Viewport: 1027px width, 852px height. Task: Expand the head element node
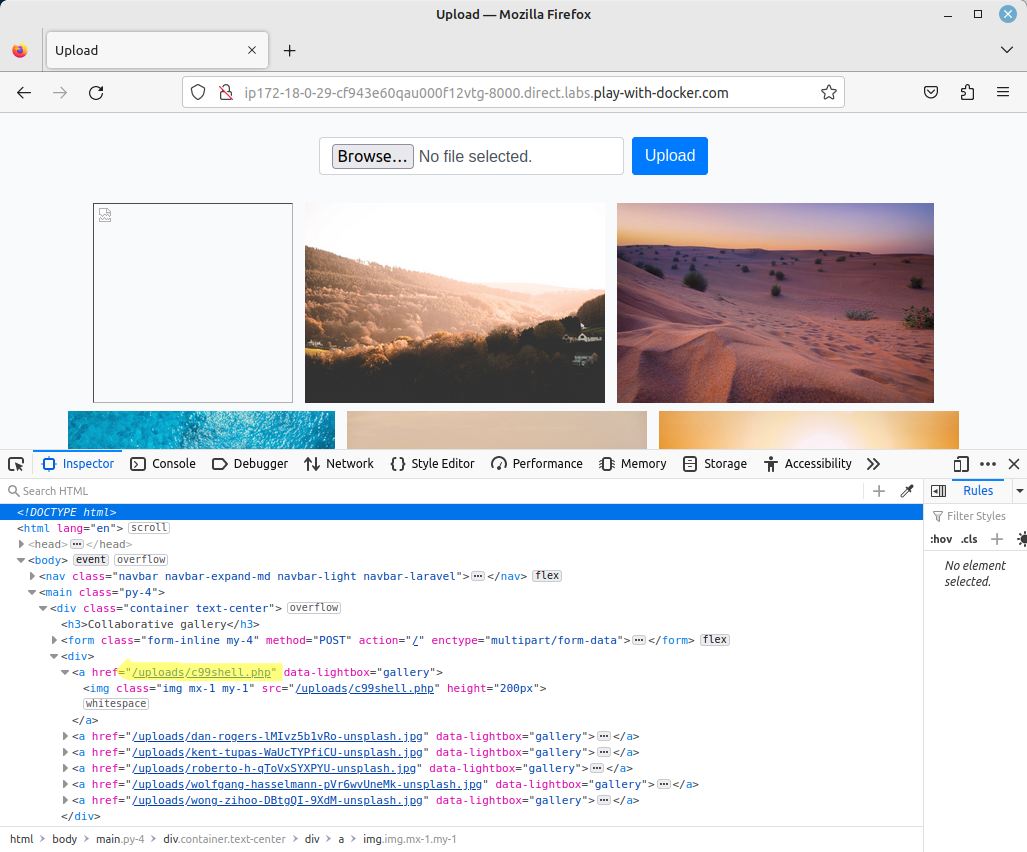tap(22, 544)
